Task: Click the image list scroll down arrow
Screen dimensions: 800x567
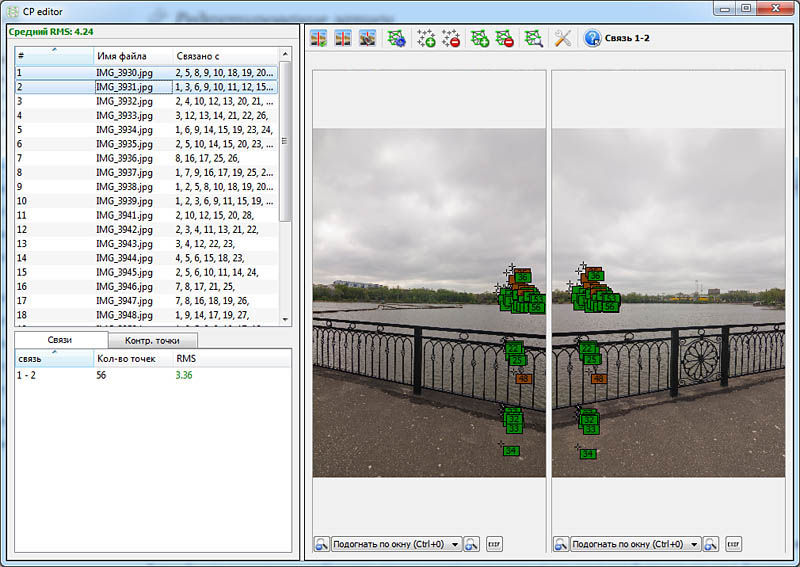Action: pos(285,319)
